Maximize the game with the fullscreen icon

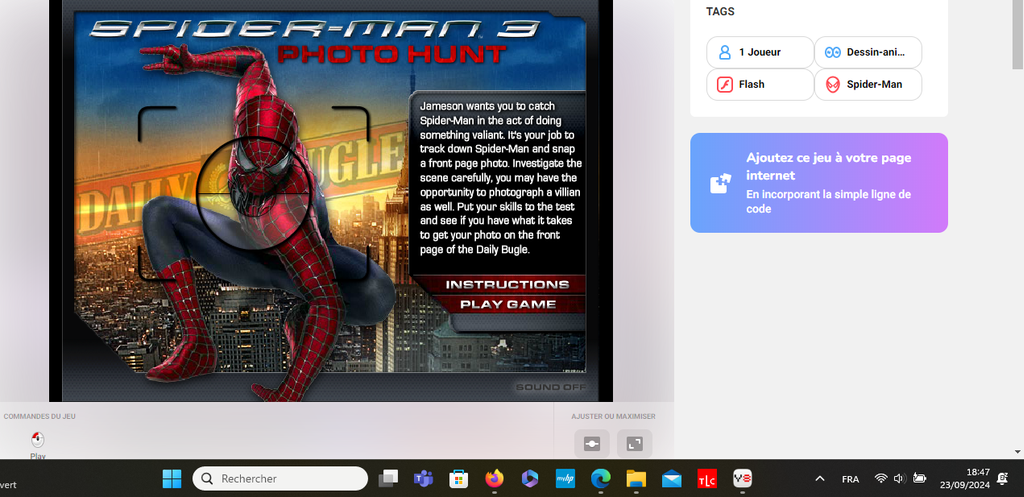(x=634, y=443)
